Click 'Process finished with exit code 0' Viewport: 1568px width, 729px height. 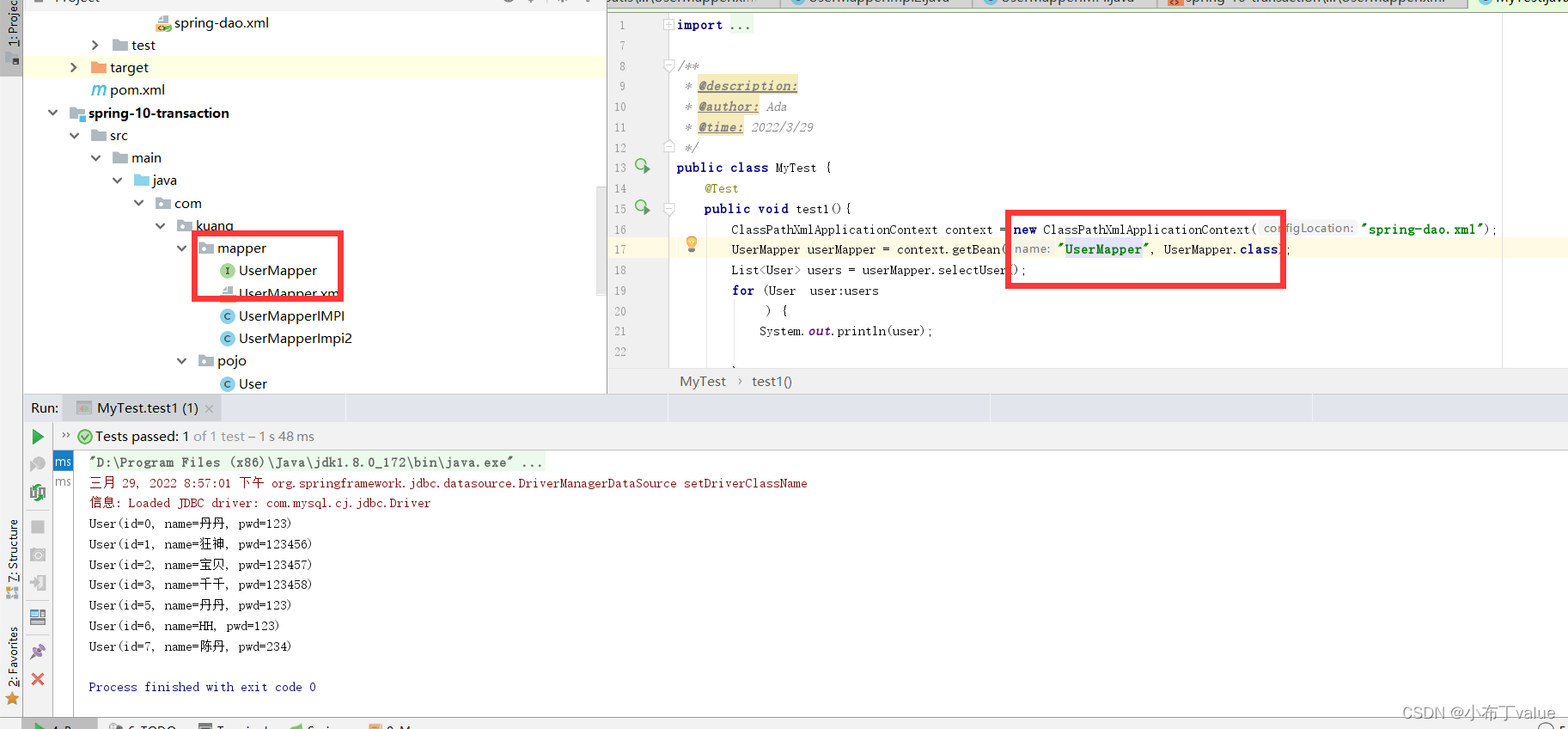coord(202,687)
